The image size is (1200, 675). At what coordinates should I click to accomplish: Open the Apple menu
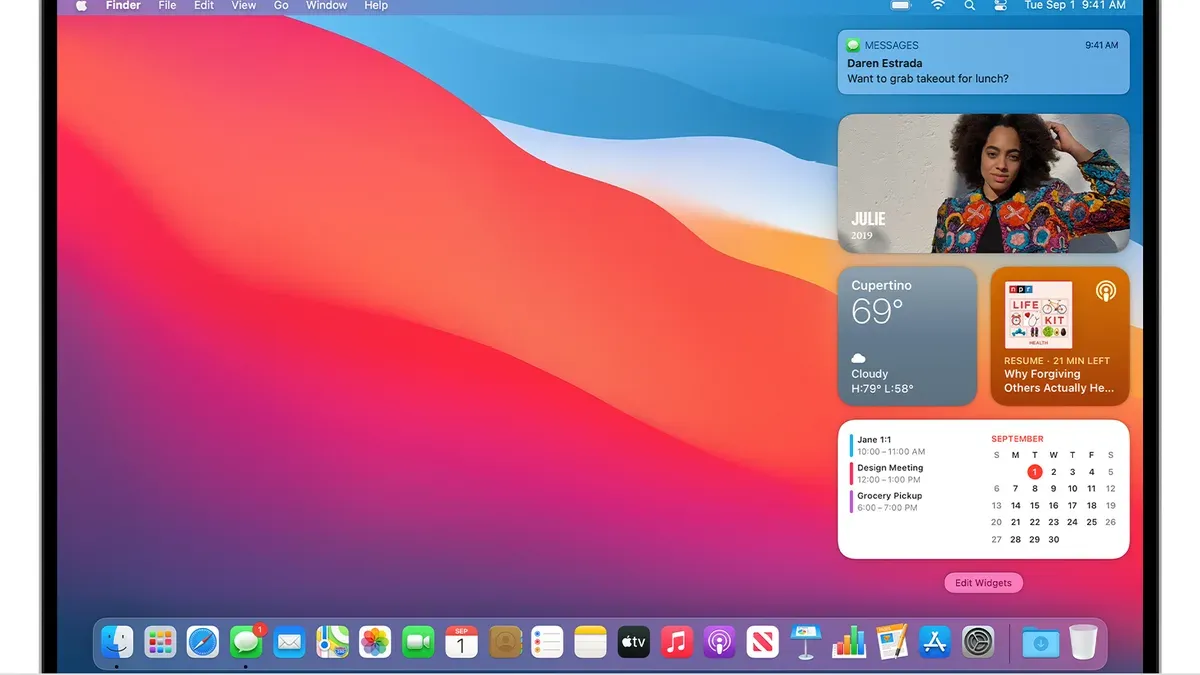[x=82, y=5]
